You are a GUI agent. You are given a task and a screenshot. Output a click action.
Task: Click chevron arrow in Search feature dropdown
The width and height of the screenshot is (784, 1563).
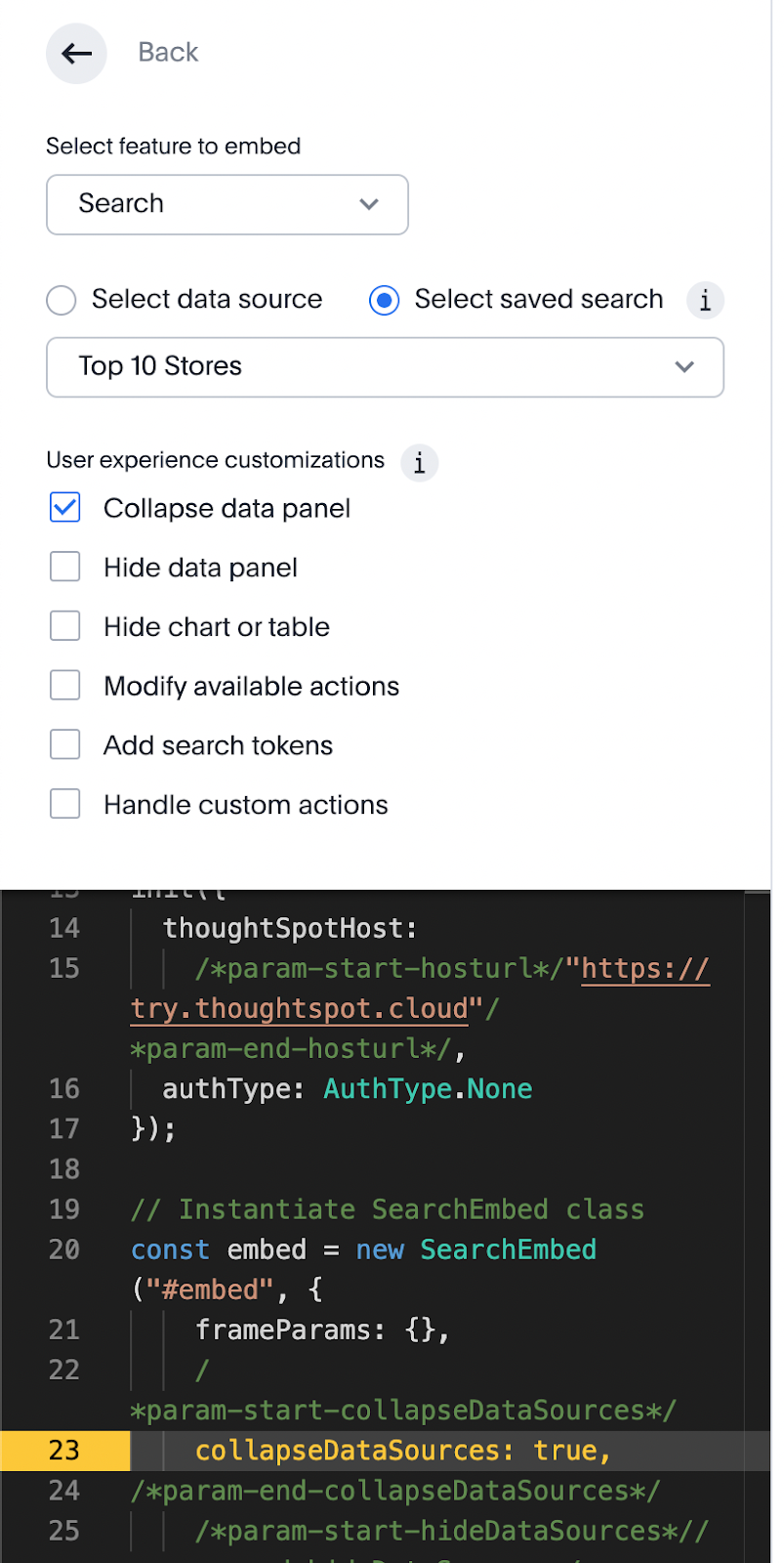point(369,204)
